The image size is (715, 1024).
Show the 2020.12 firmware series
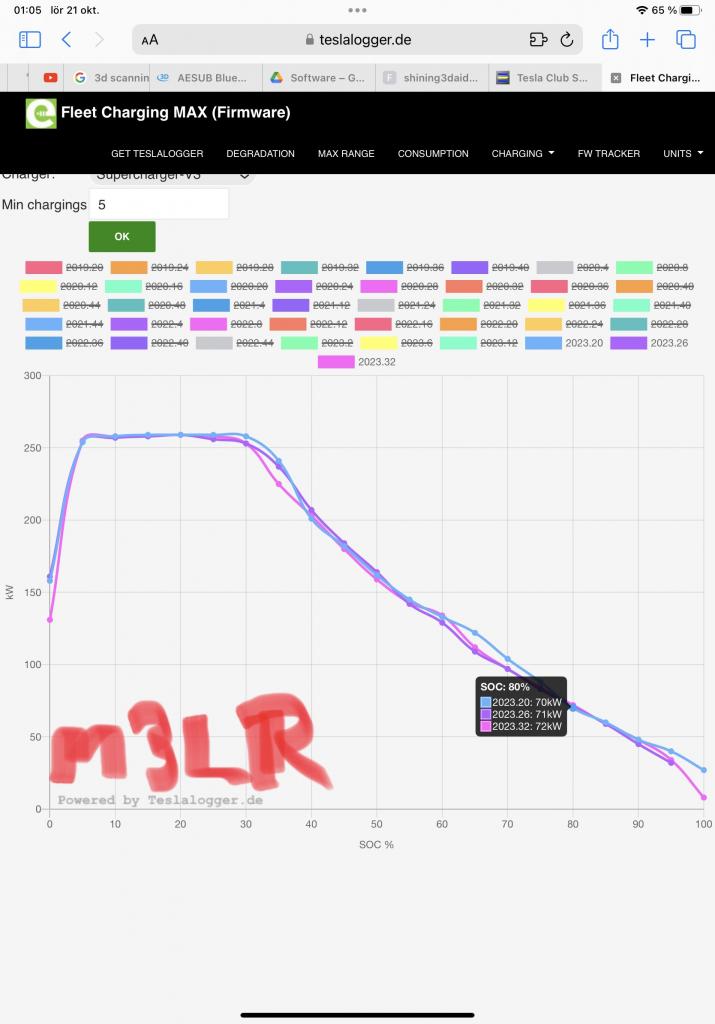coord(58,287)
